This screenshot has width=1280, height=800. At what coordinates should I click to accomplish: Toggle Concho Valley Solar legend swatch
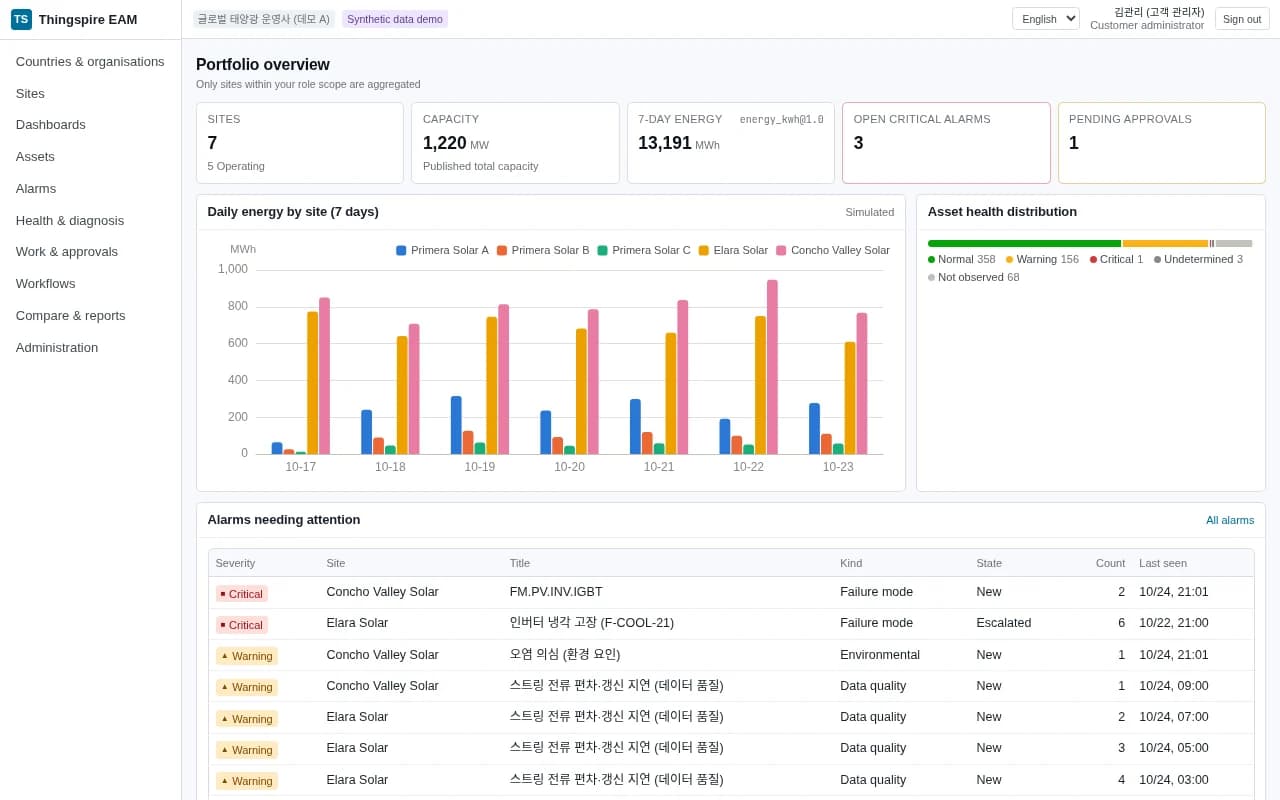(781, 251)
